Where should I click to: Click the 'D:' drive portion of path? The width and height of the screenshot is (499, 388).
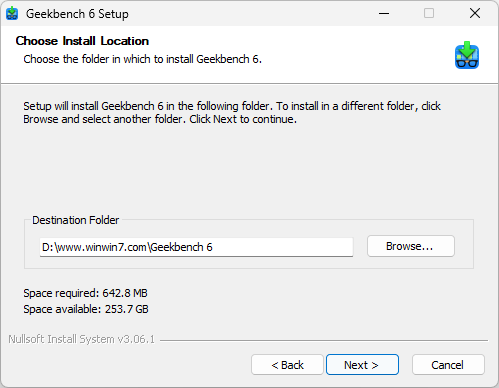tap(48, 247)
